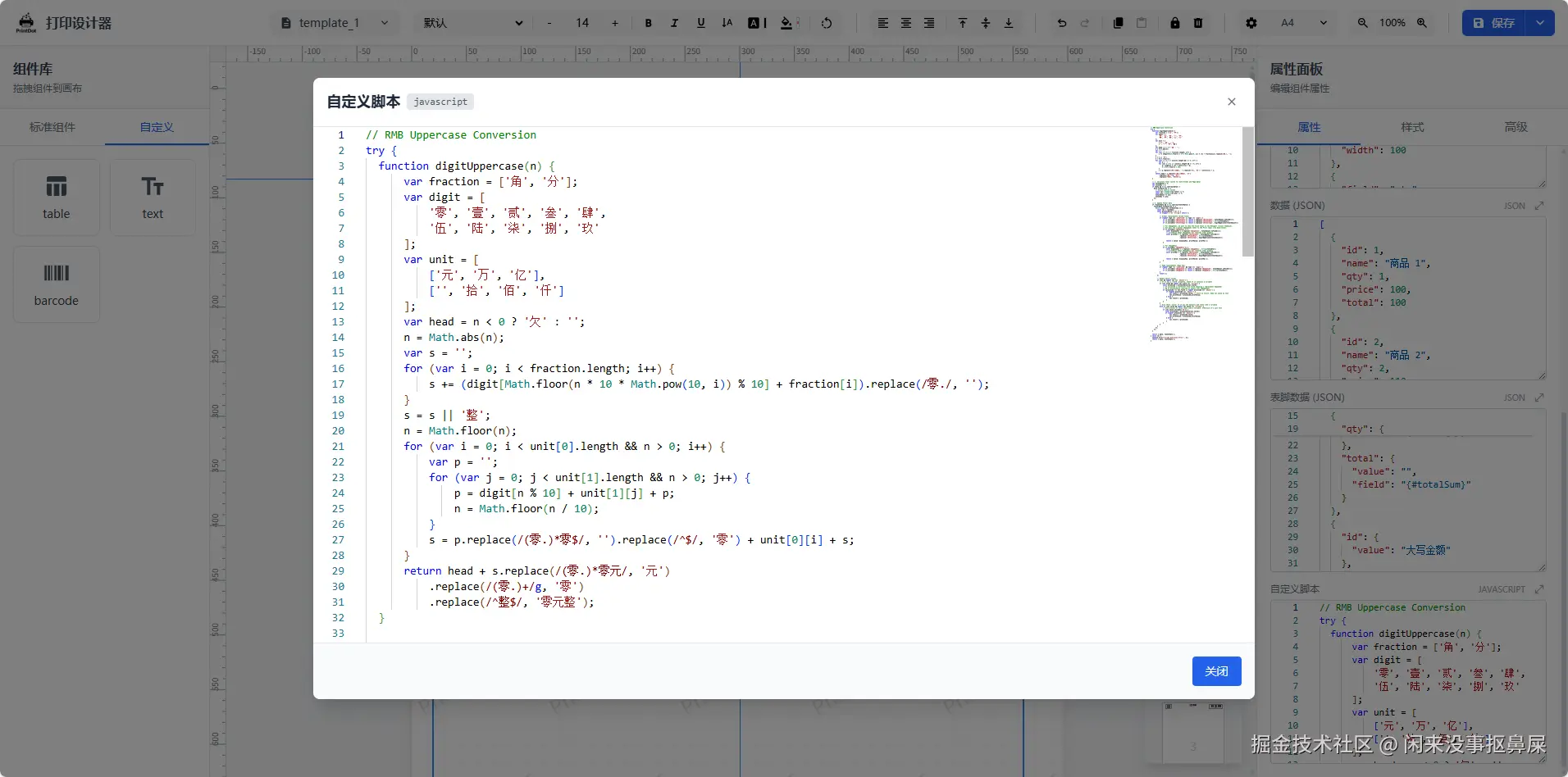Click the undo icon

point(1062,23)
